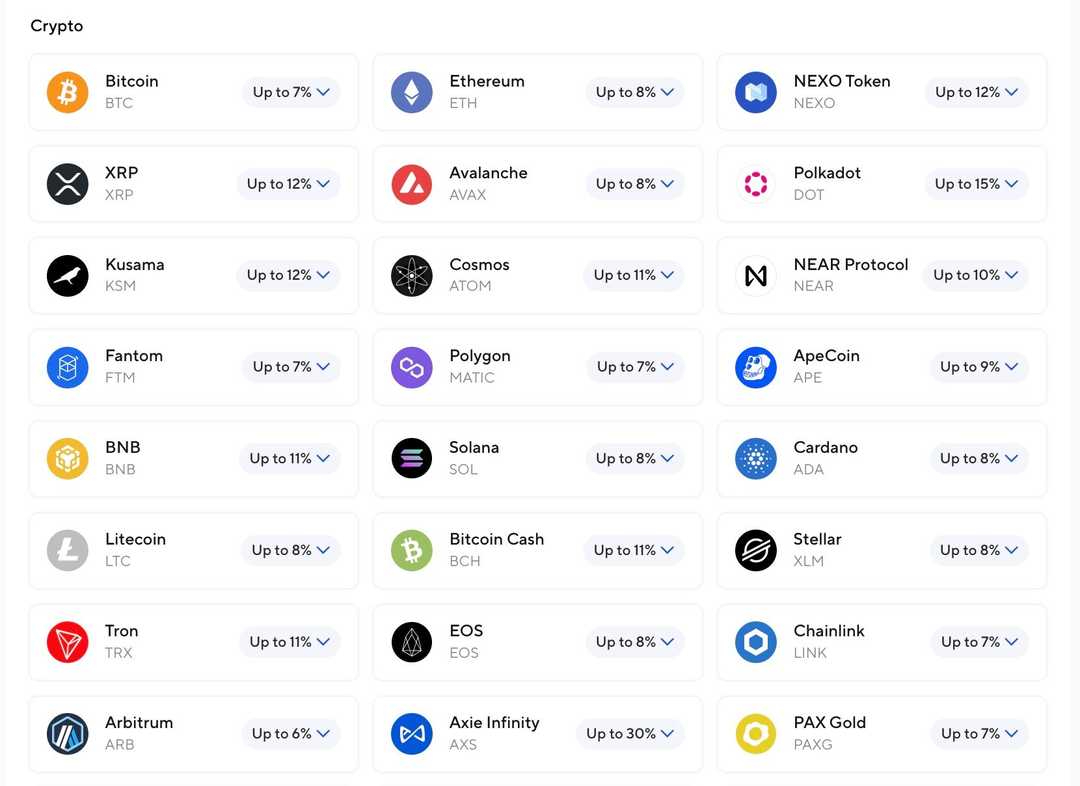Viewport: 1080px width, 786px height.
Task: Open the Arbitrum name label
Action: [x=139, y=722]
